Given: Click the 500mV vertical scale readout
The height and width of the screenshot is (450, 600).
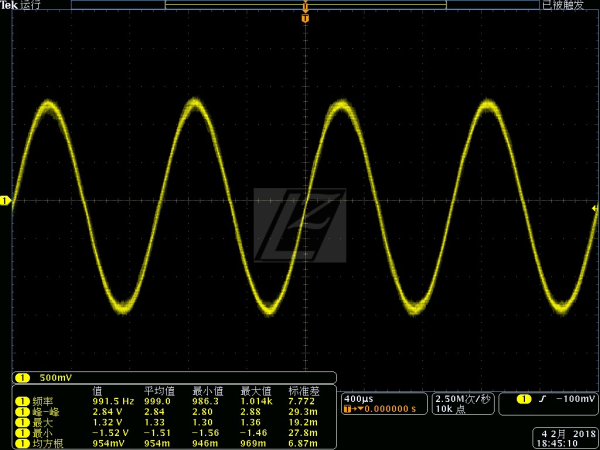Looking at the screenshot, I should pyautogui.click(x=56, y=378).
